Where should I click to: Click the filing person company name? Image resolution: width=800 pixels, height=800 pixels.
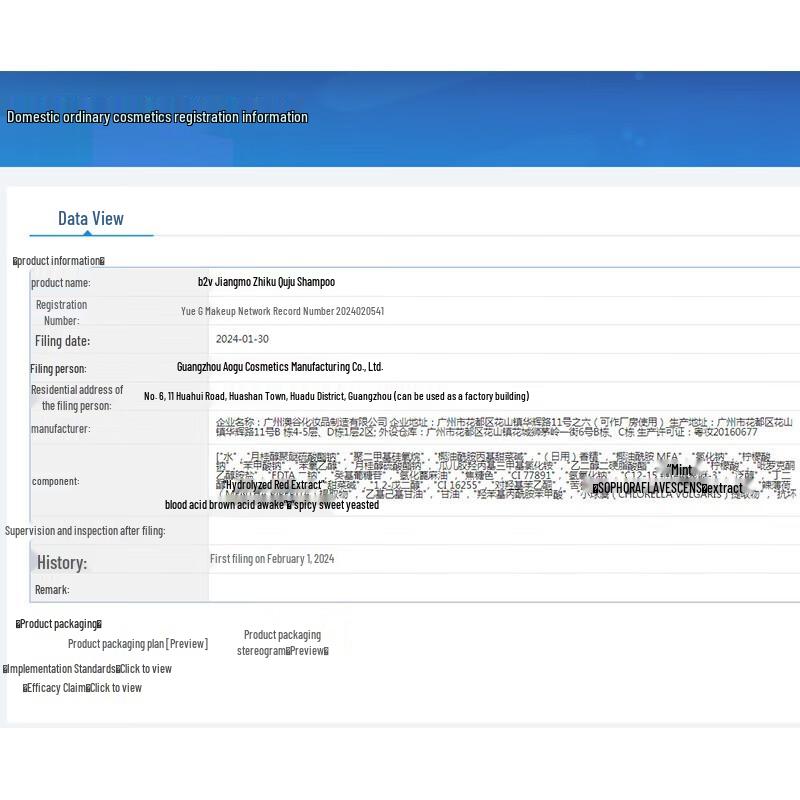pyautogui.click(x=279, y=367)
